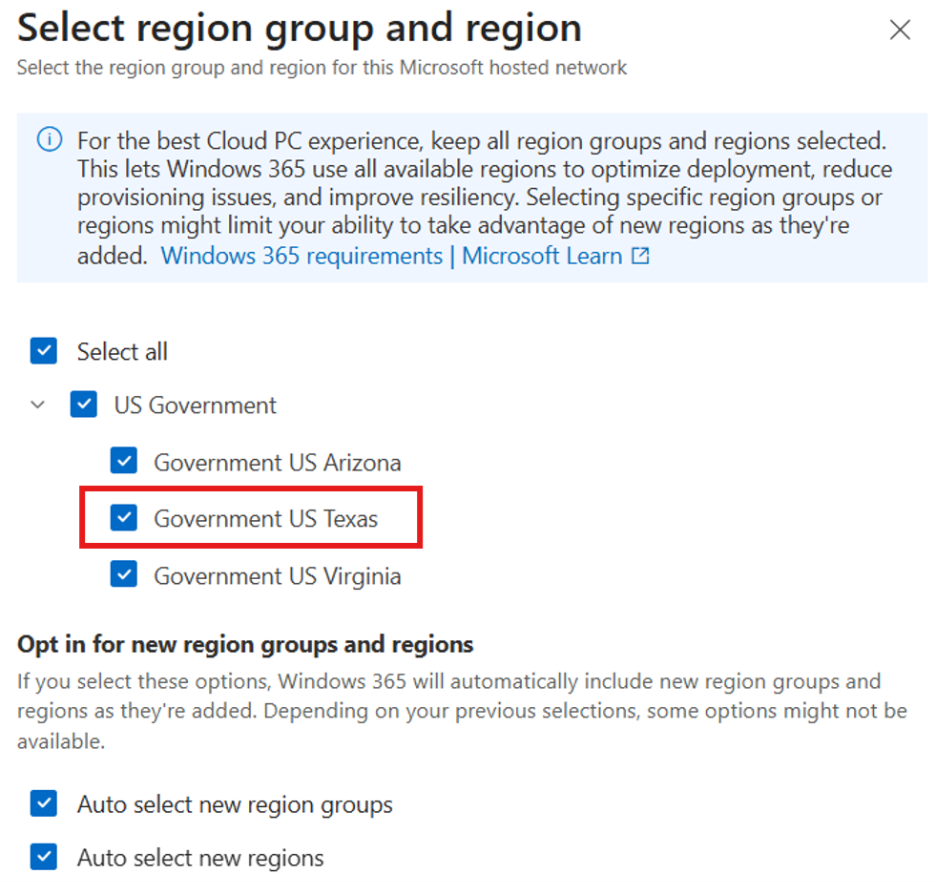Viewport: 936px width, 882px height.
Task: Uncheck the US Government group checkbox
Action: coord(84,406)
